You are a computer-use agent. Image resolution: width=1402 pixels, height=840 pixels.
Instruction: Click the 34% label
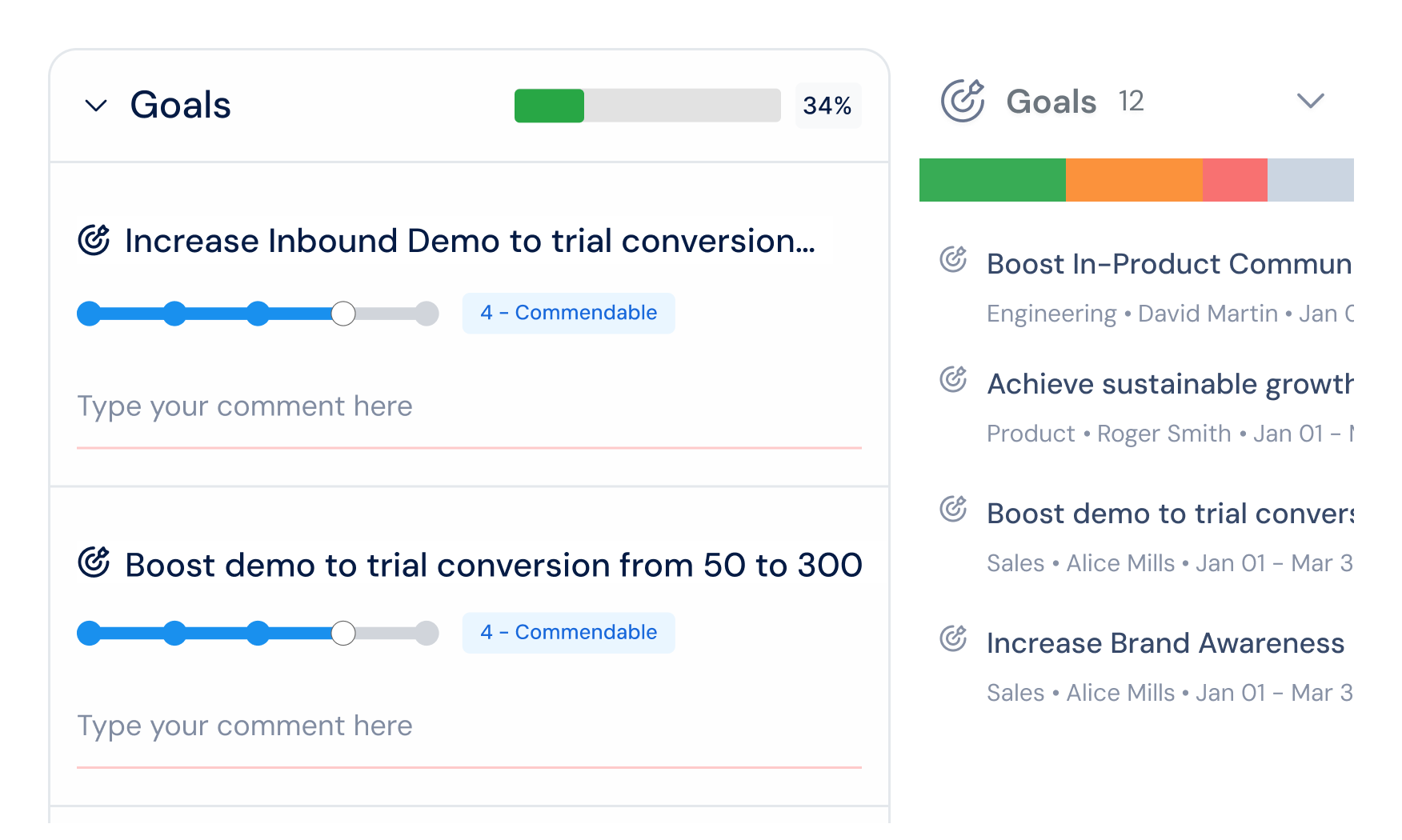[x=827, y=106]
